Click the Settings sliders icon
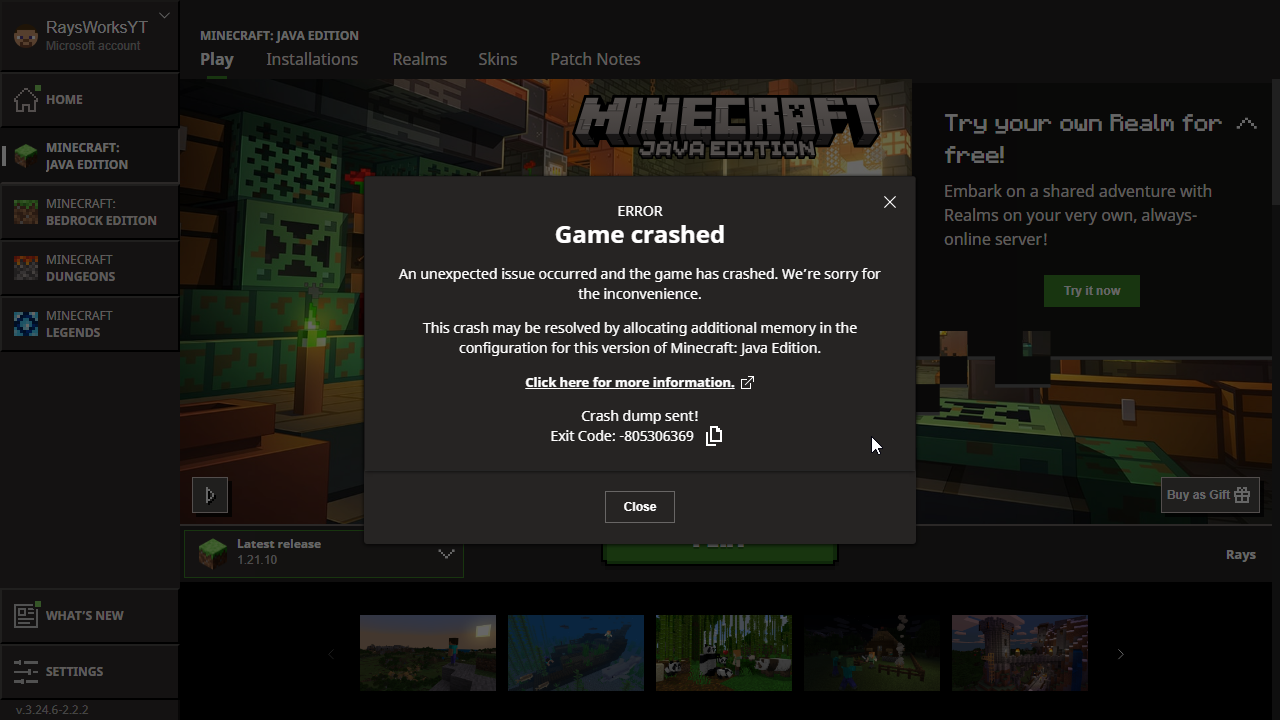Viewport: 1280px width, 720px height. 25,671
